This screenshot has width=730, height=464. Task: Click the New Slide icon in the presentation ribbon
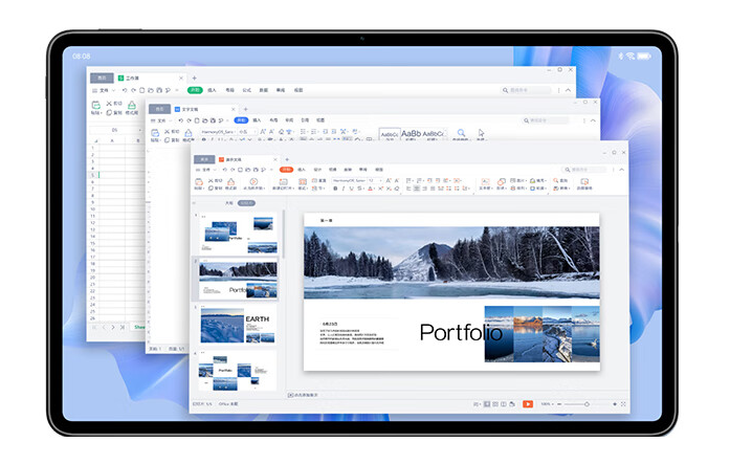(283, 181)
